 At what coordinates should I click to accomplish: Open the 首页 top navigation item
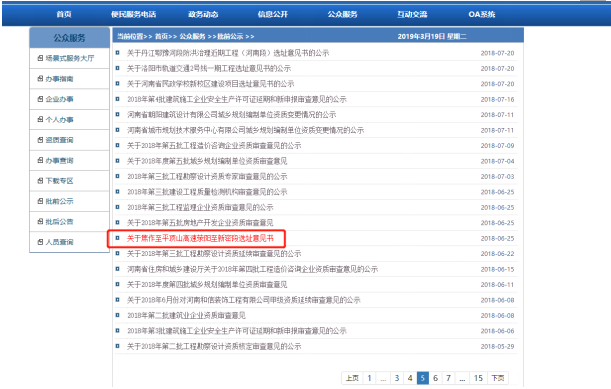[x=64, y=14]
